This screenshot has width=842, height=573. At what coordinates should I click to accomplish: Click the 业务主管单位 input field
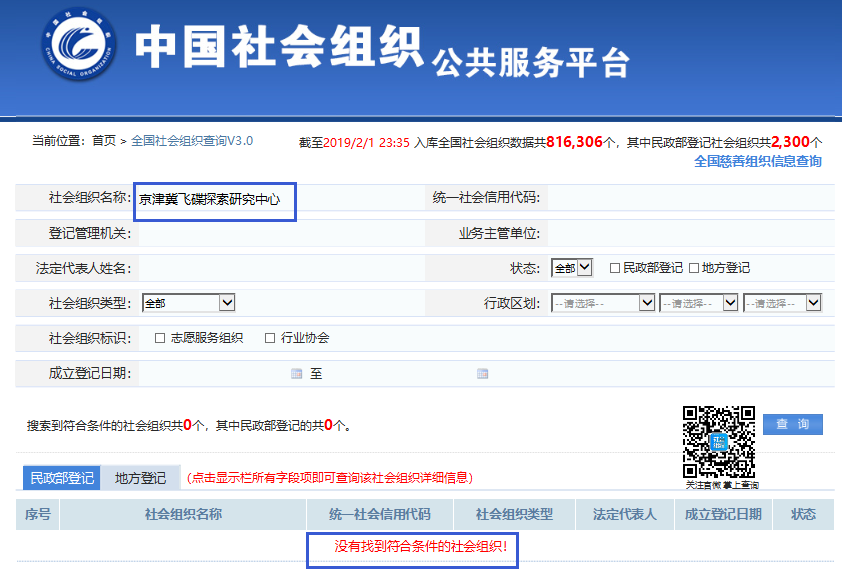(691, 233)
